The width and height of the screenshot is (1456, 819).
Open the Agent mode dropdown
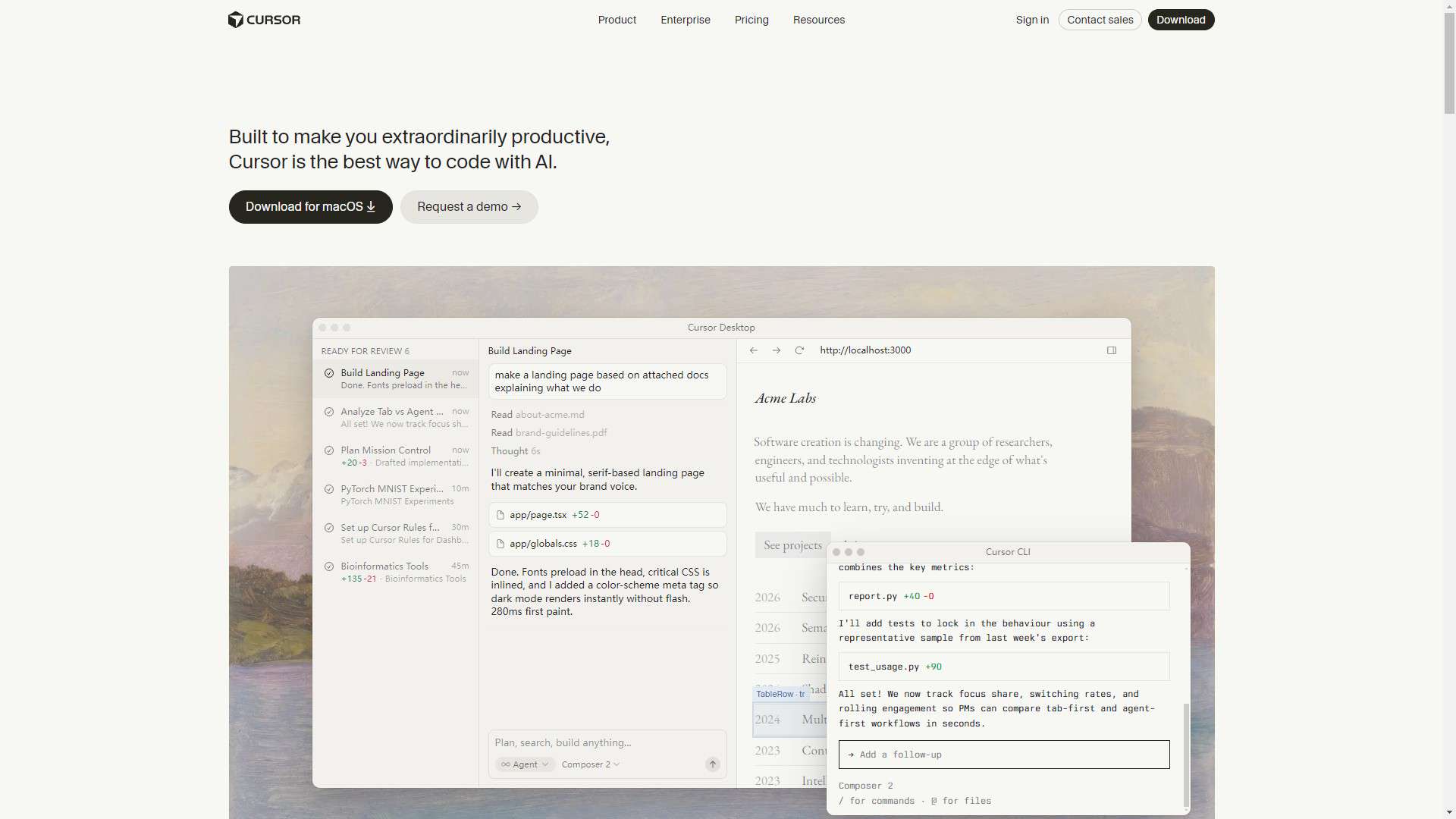[525, 764]
